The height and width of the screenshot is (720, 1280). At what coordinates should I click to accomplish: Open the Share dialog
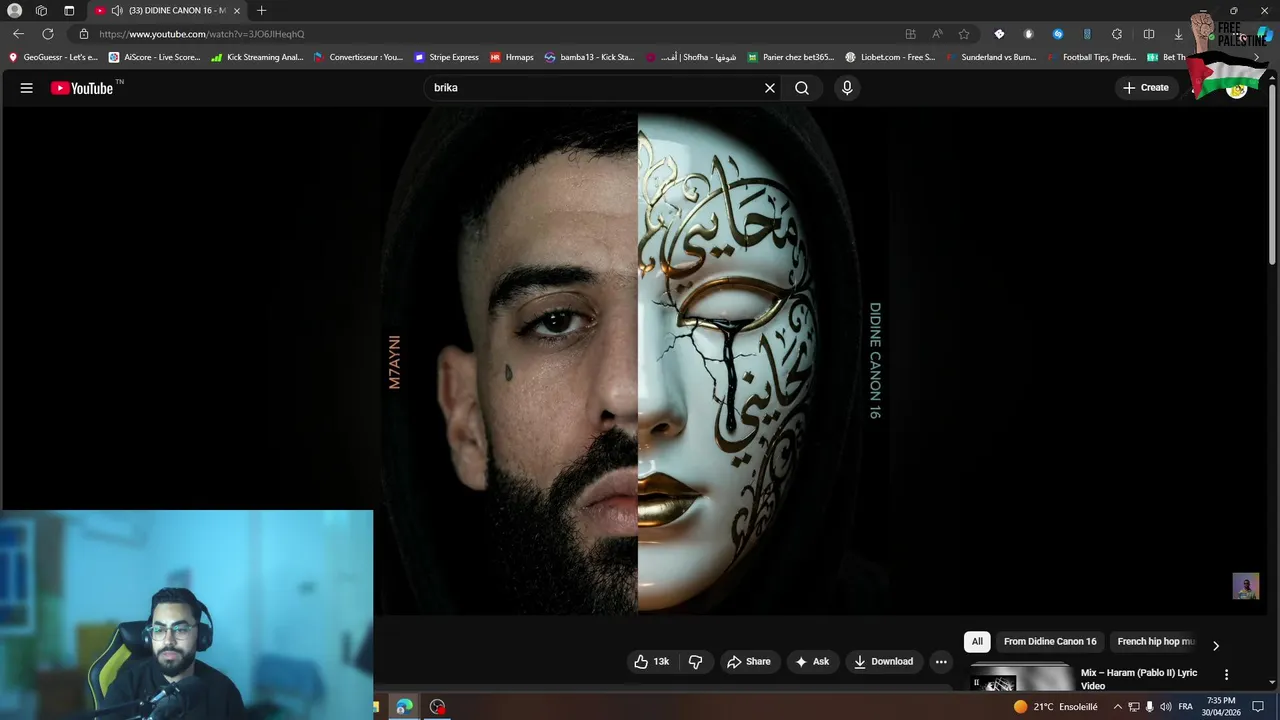(749, 661)
